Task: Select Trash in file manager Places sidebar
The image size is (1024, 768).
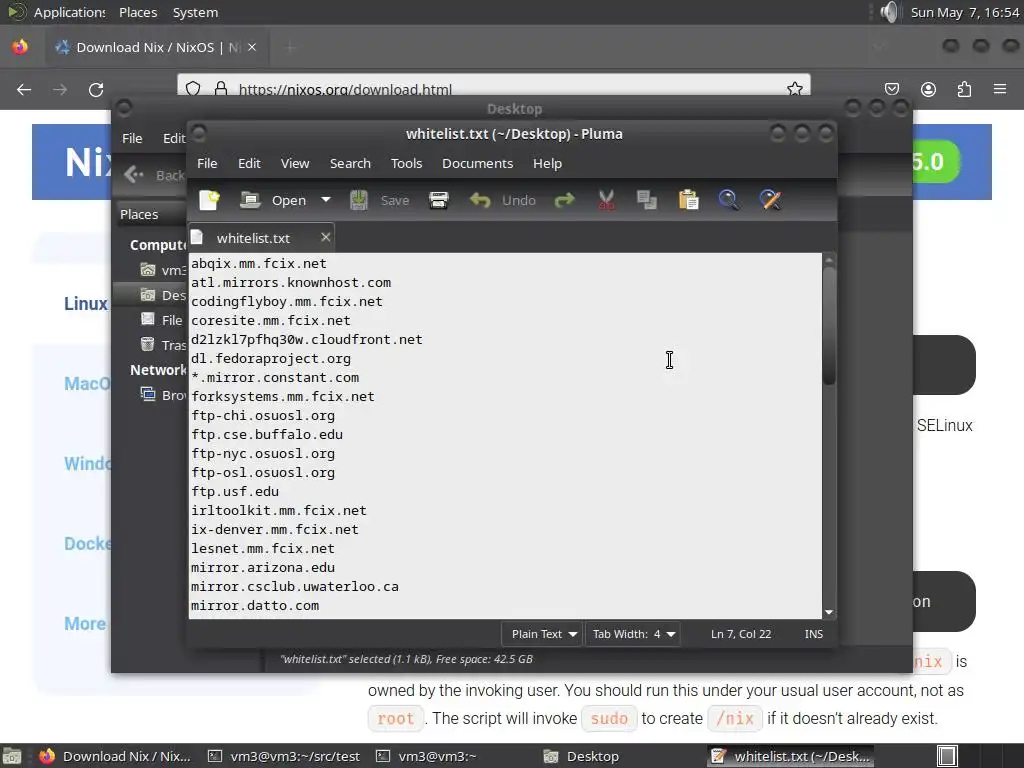Action: click(x=163, y=345)
